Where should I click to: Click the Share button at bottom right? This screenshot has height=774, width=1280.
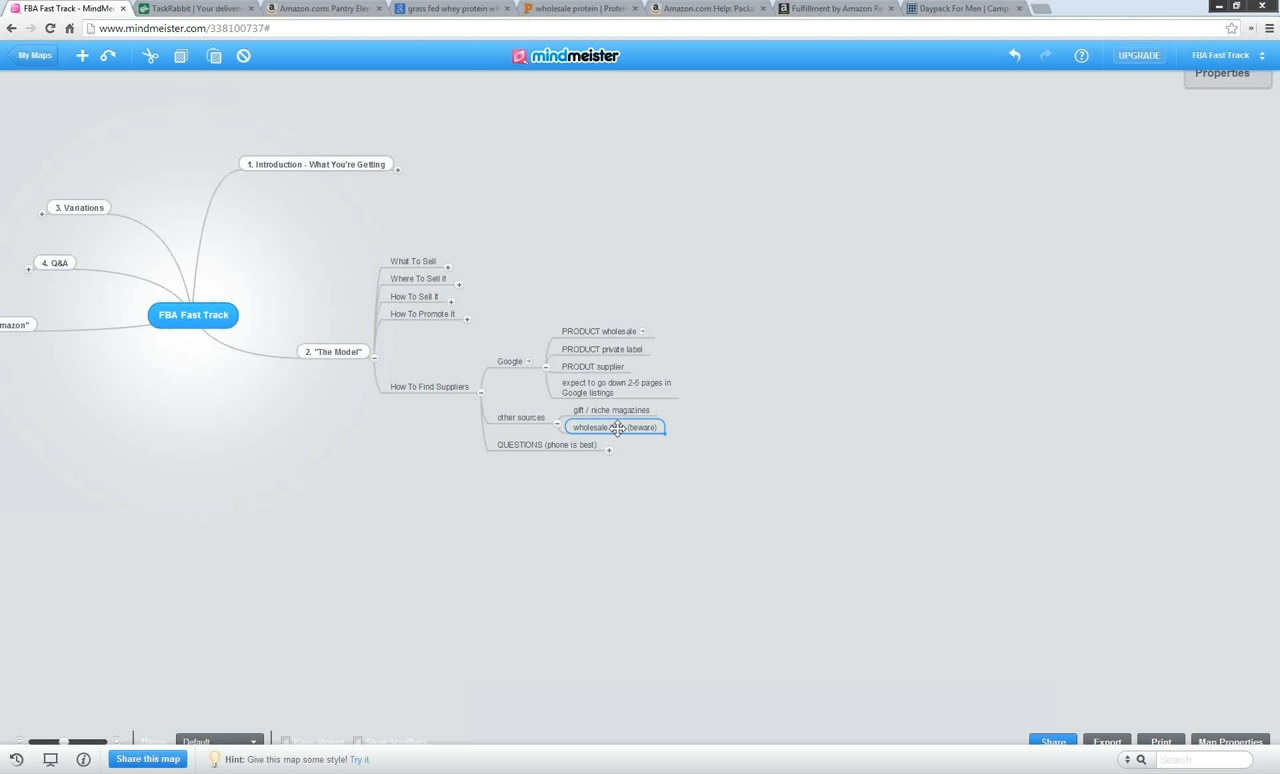1053,741
